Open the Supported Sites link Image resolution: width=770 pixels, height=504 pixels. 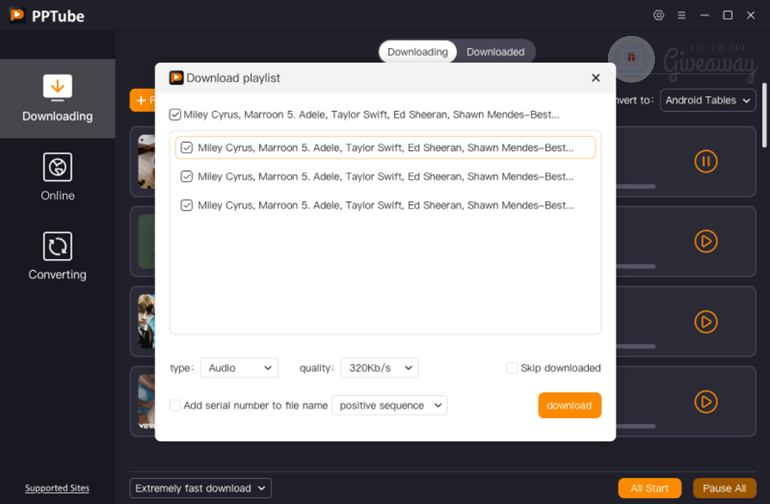57,488
